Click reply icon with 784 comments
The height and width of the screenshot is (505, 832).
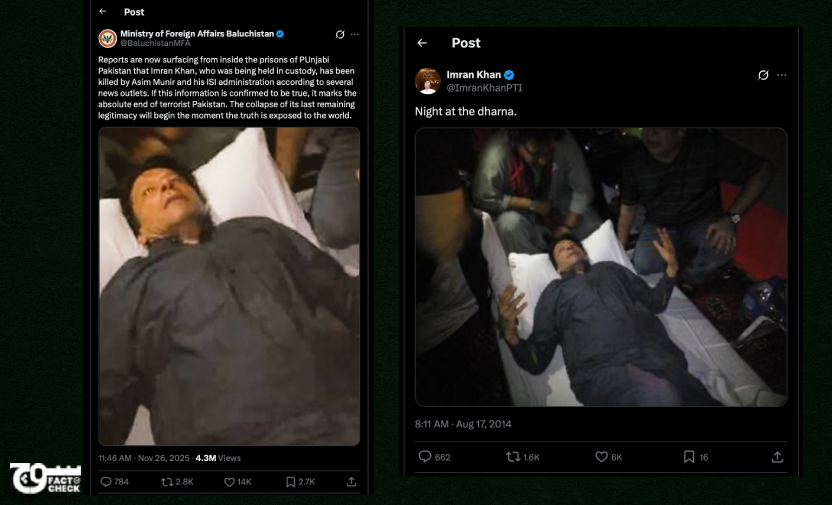tap(107, 481)
